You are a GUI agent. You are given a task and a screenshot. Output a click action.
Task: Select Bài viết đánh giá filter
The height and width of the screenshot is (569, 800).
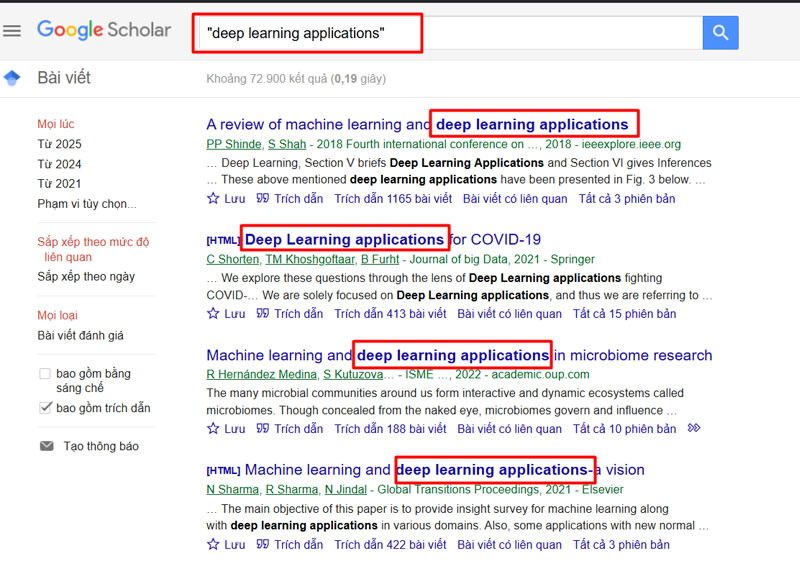tap(81, 336)
